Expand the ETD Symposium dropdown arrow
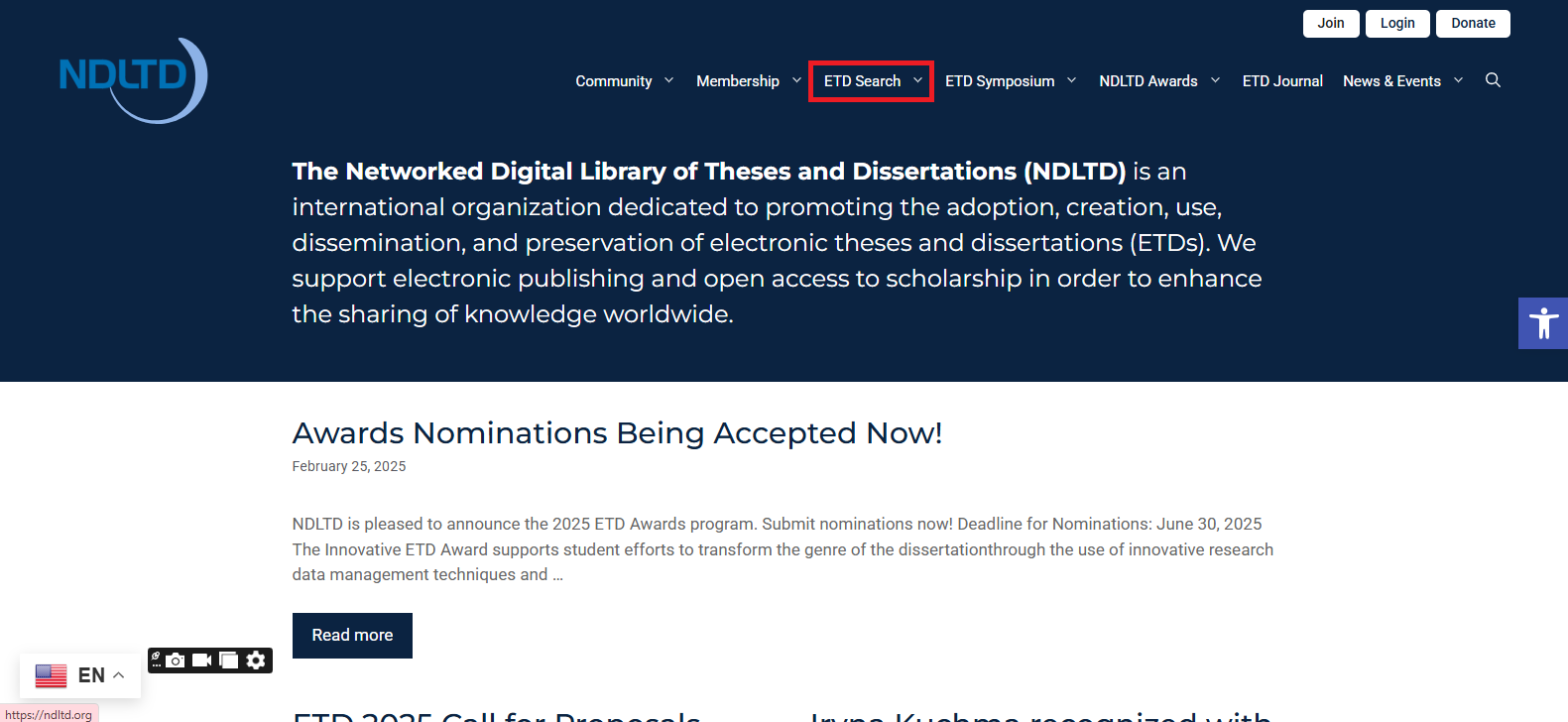 (1071, 80)
